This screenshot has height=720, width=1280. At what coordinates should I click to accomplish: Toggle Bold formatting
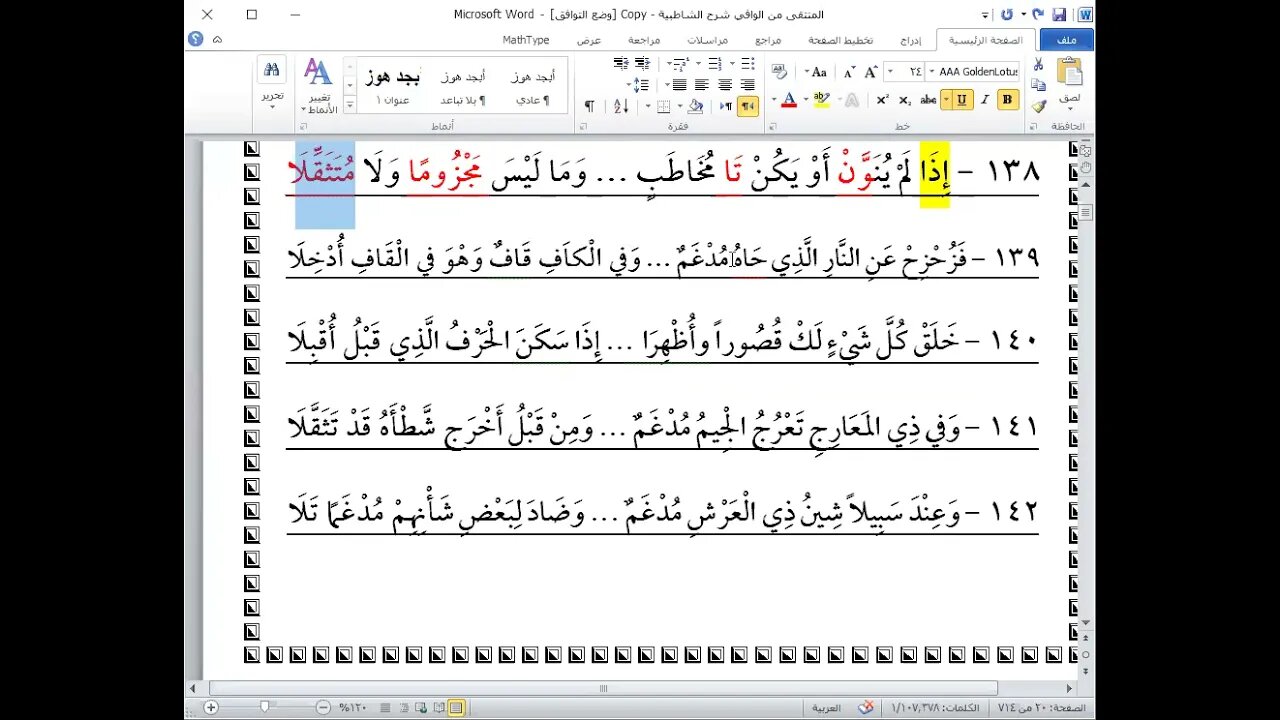[x=1007, y=99]
